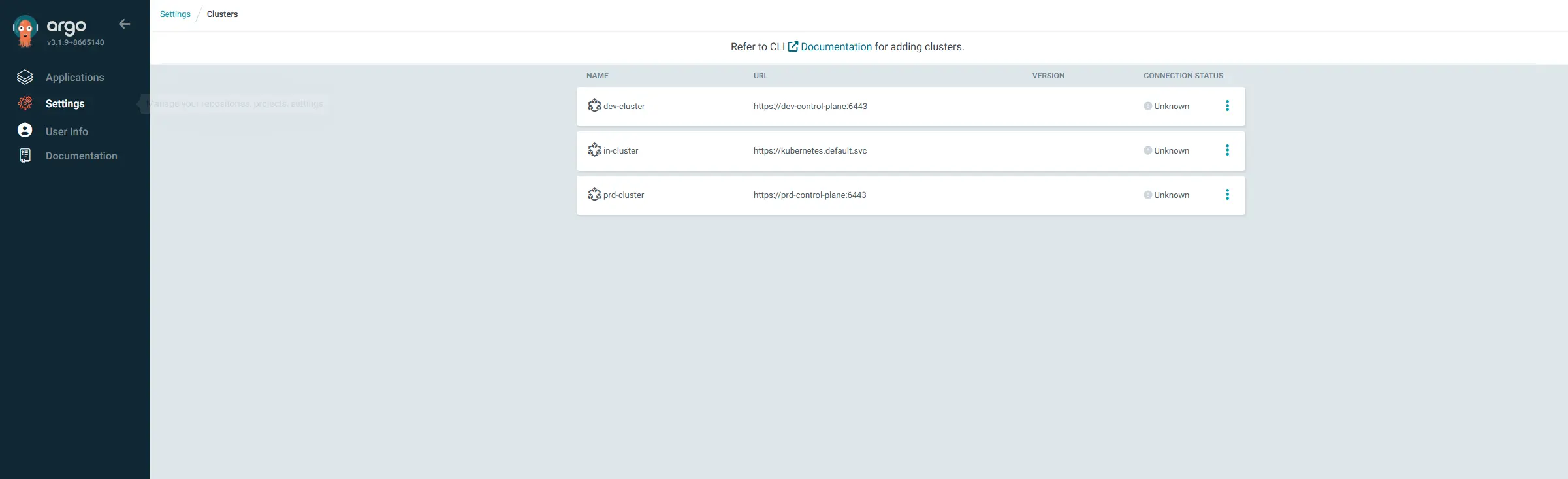The height and width of the screenshot is (479, 1568).
Task: Click the prd-cluster Unknown status indicator
Action: point(1166,195)
